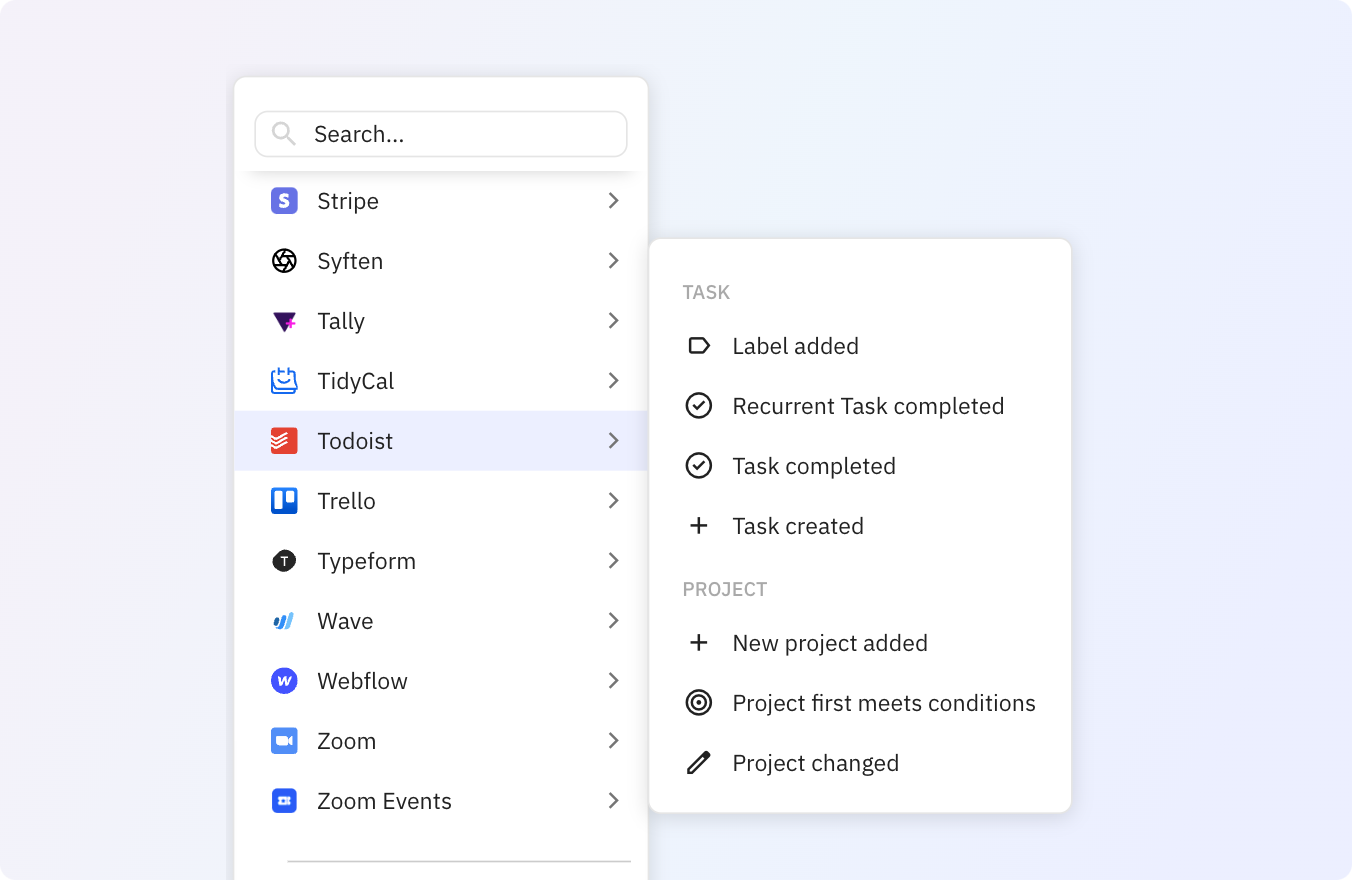
Task: Click the Wave logo icon
Action: click(x=284, y=621)
